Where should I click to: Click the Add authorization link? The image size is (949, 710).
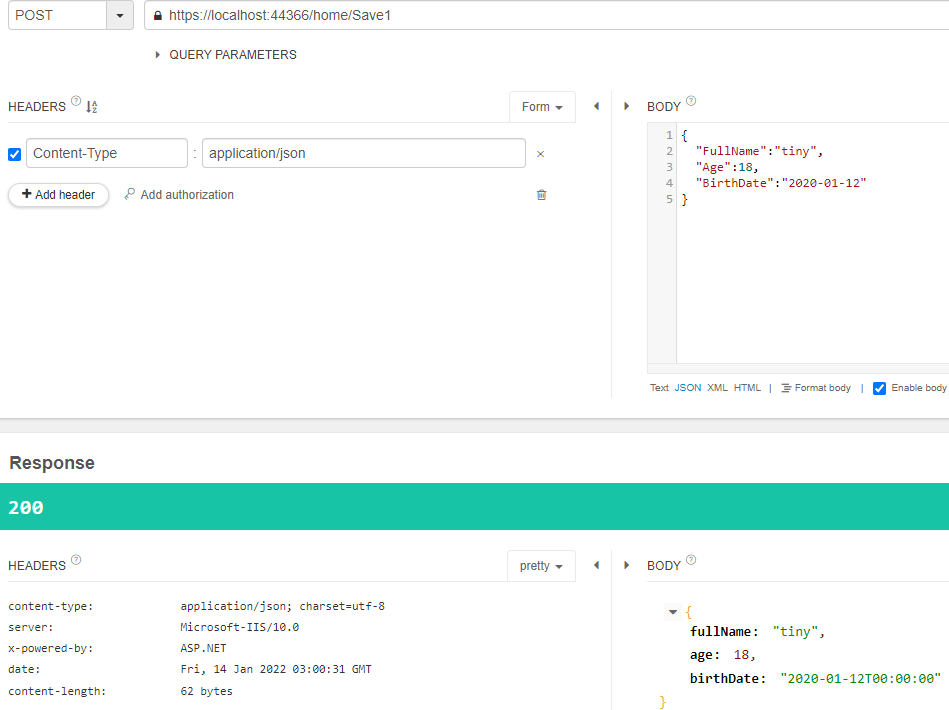pos(179,195)
